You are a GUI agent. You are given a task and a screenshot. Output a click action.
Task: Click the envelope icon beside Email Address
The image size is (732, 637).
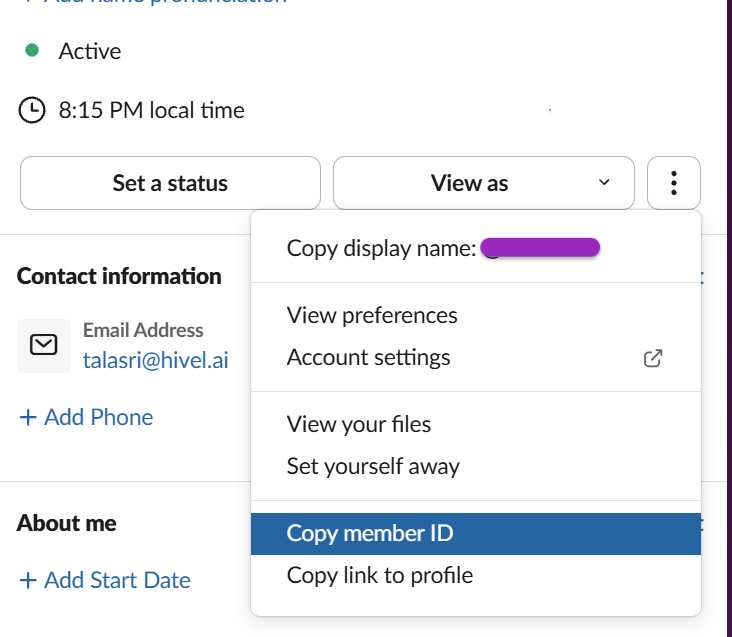click(44, 345)
